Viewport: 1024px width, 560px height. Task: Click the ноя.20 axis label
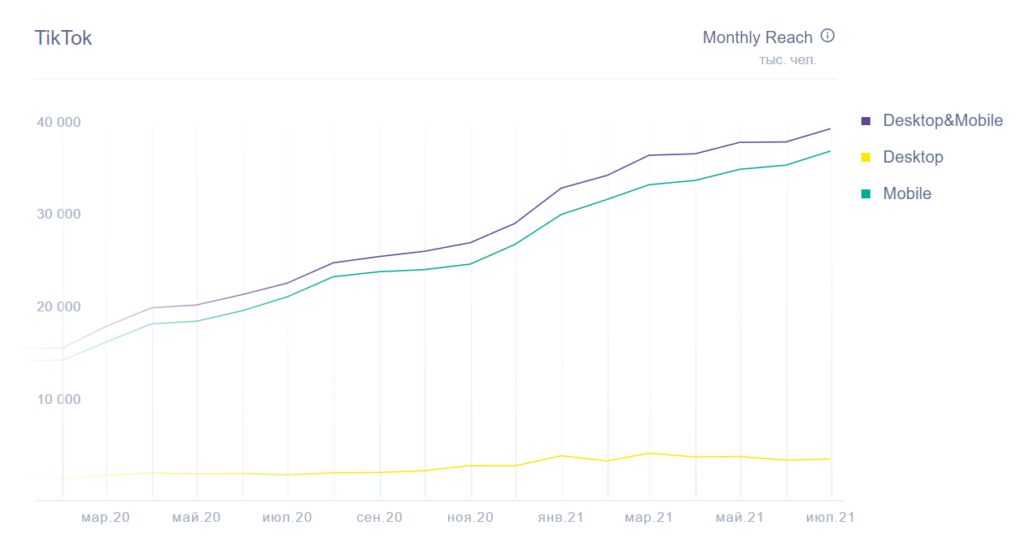coord(469,518)
